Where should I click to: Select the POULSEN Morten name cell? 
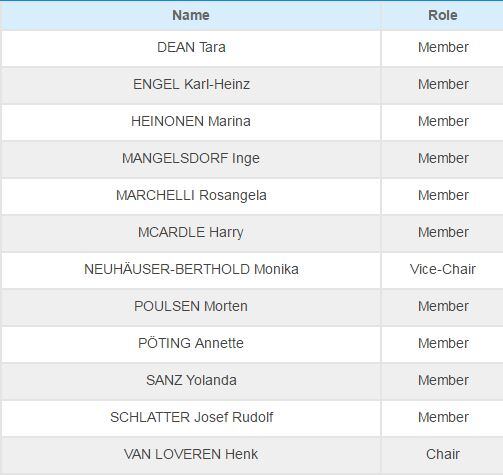pyautogui.click(x=191, y=306)
